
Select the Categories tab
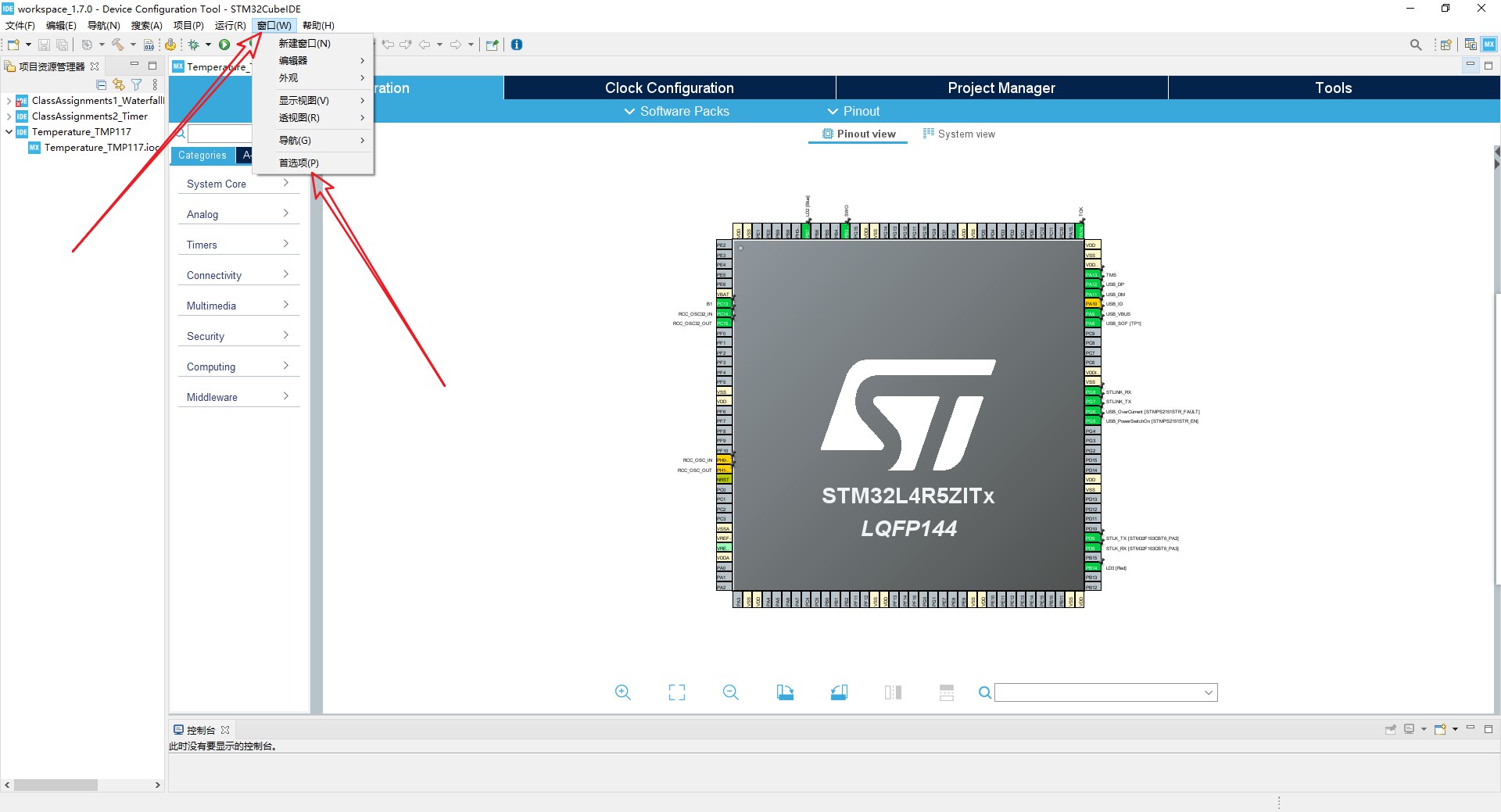coord(202,156)
